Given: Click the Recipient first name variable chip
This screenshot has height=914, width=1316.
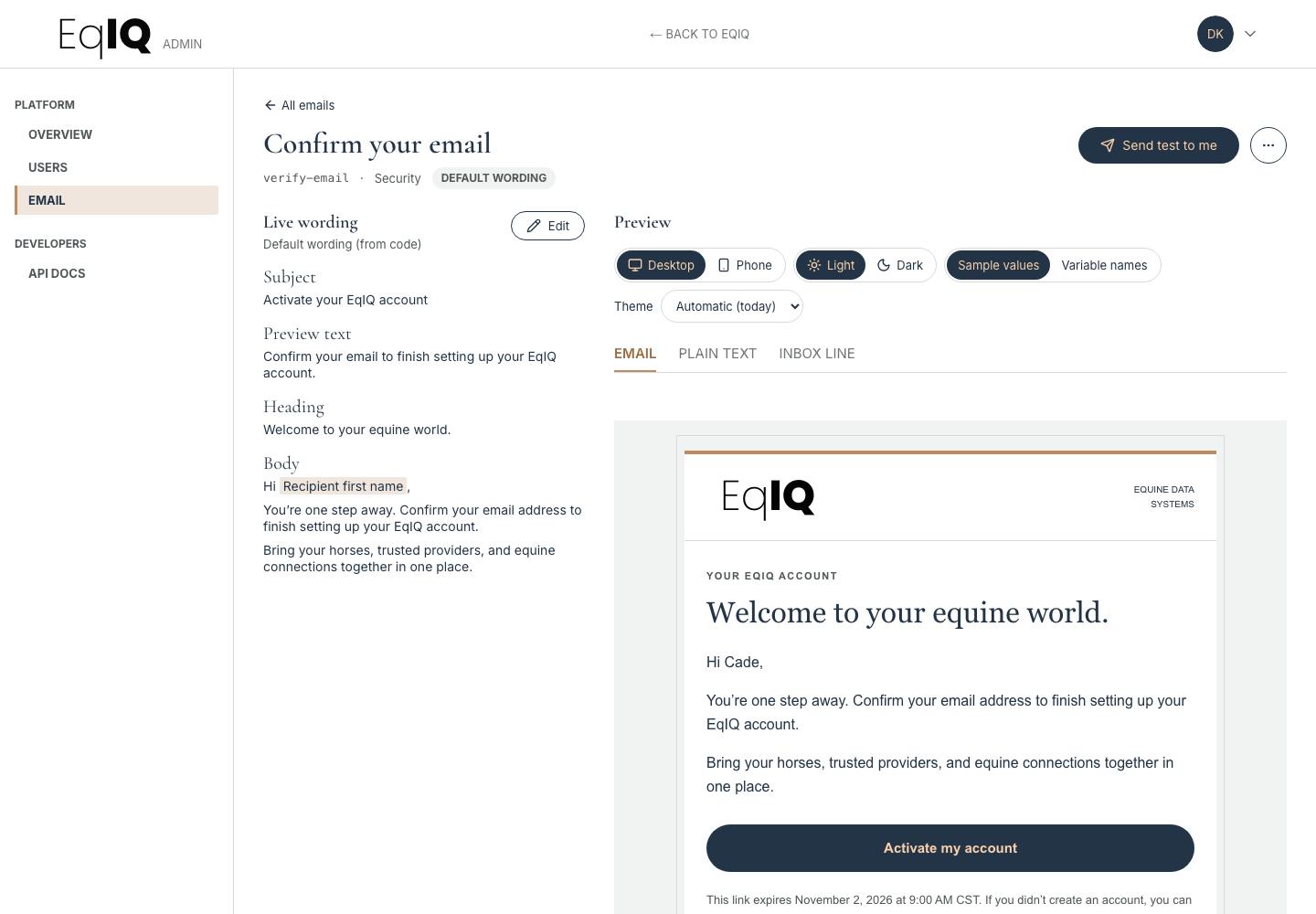Looking at the screenshot, I should pos(343,486).
